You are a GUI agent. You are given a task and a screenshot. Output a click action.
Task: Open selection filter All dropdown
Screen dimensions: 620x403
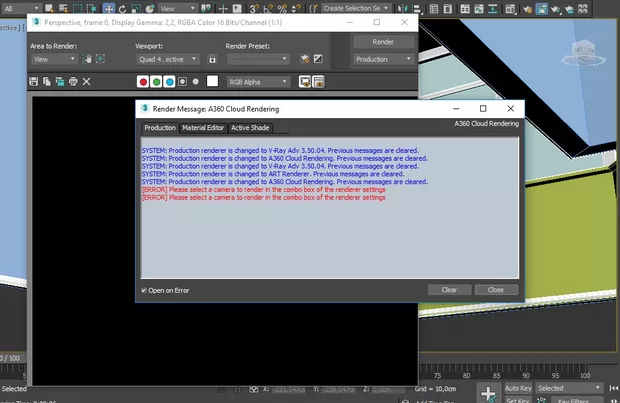pos(21,8)
